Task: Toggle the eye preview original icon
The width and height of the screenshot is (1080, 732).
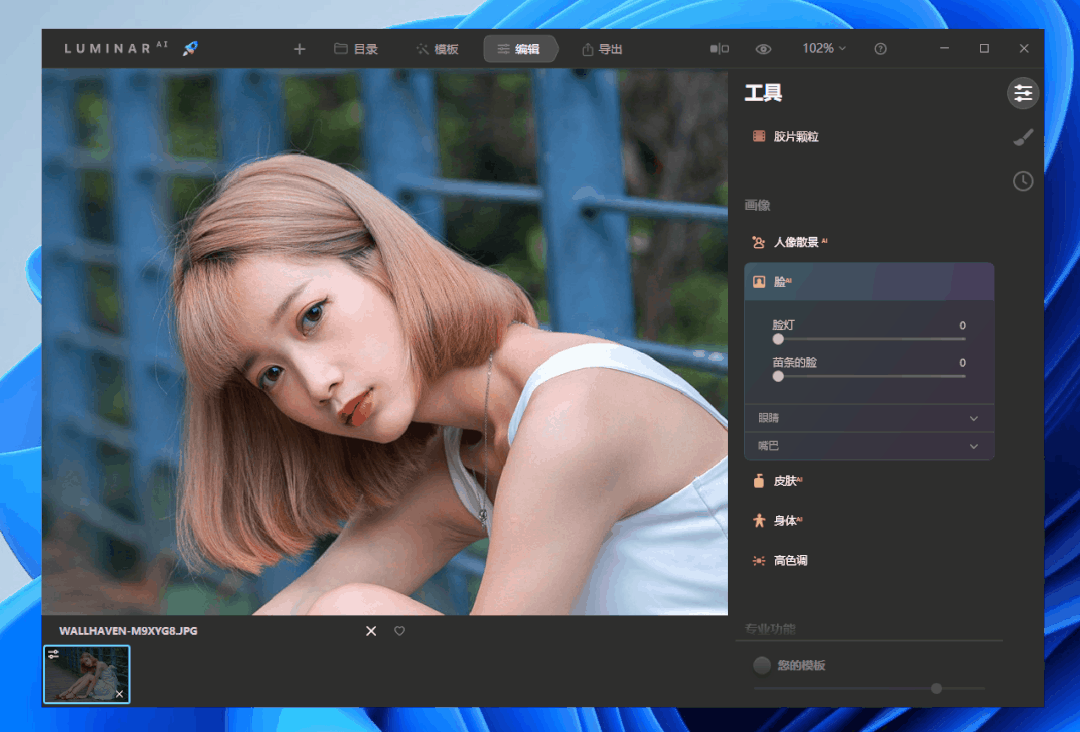Action: 763,49
